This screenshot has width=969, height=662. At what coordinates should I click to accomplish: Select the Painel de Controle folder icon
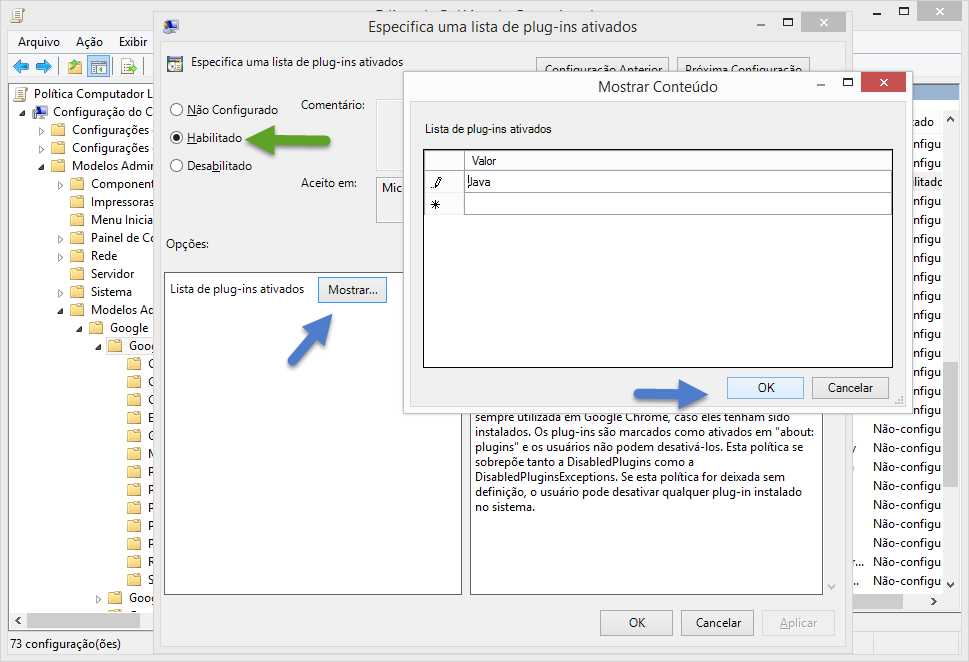click(x=77, y=237)
